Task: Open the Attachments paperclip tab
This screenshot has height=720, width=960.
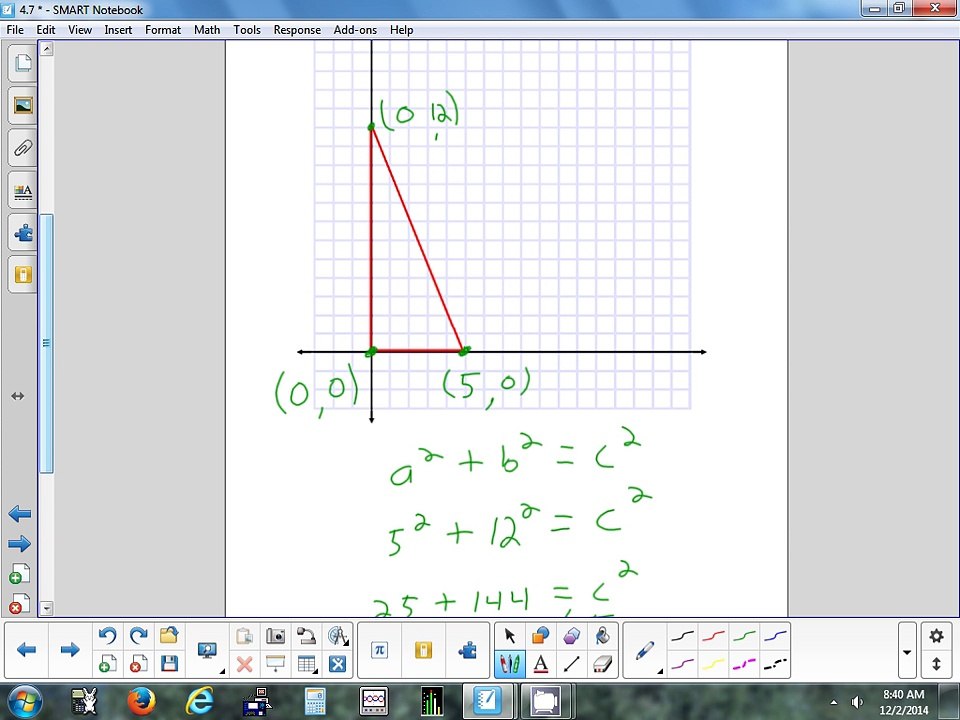Action: pos(23,148)
